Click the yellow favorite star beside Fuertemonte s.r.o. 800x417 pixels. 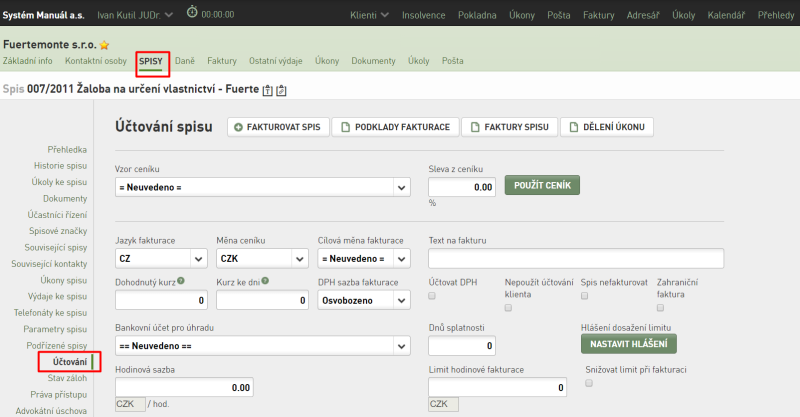pos(105,45)
